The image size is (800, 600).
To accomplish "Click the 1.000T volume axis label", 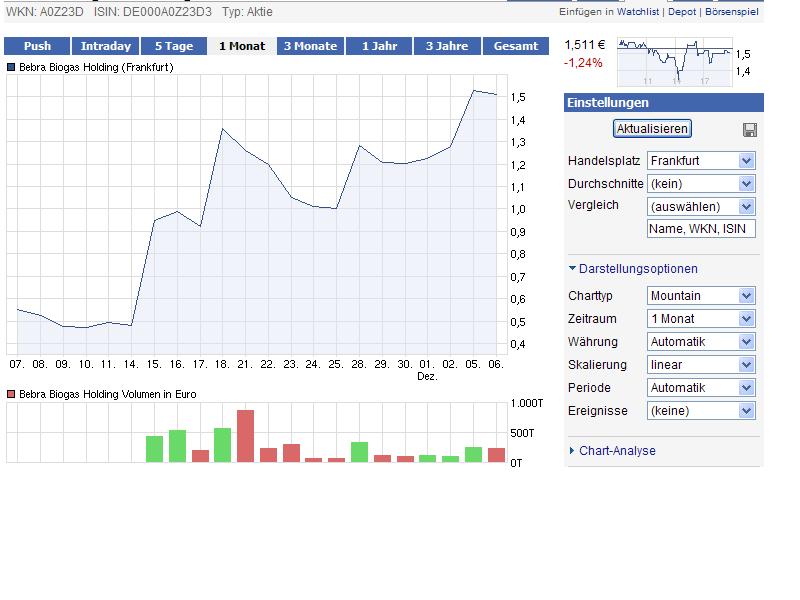I will [527, 404].
